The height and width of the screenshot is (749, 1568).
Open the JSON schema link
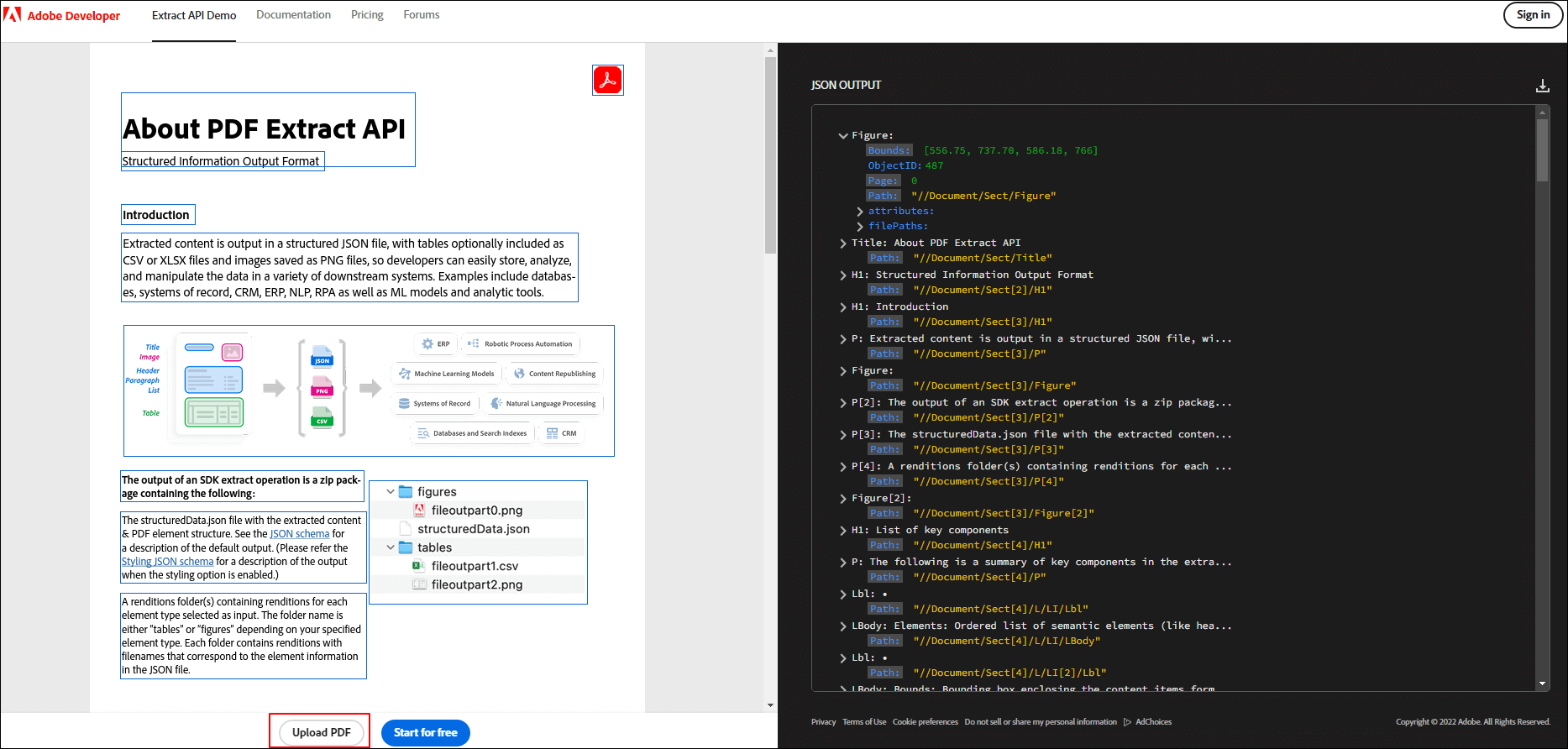[x=300, y=534]
